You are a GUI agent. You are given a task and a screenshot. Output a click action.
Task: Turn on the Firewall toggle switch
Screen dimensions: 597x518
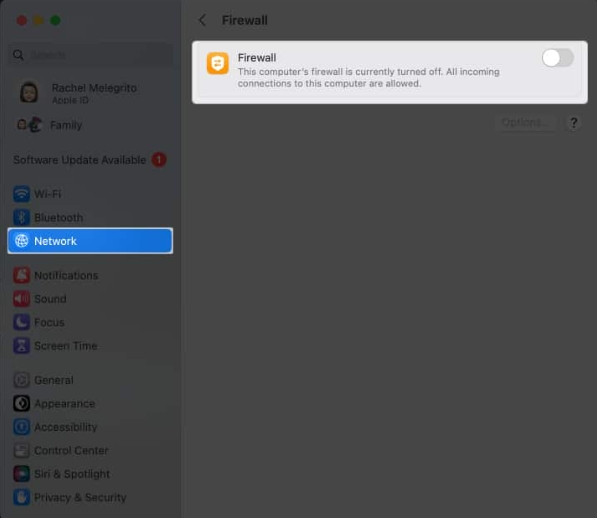558,58
